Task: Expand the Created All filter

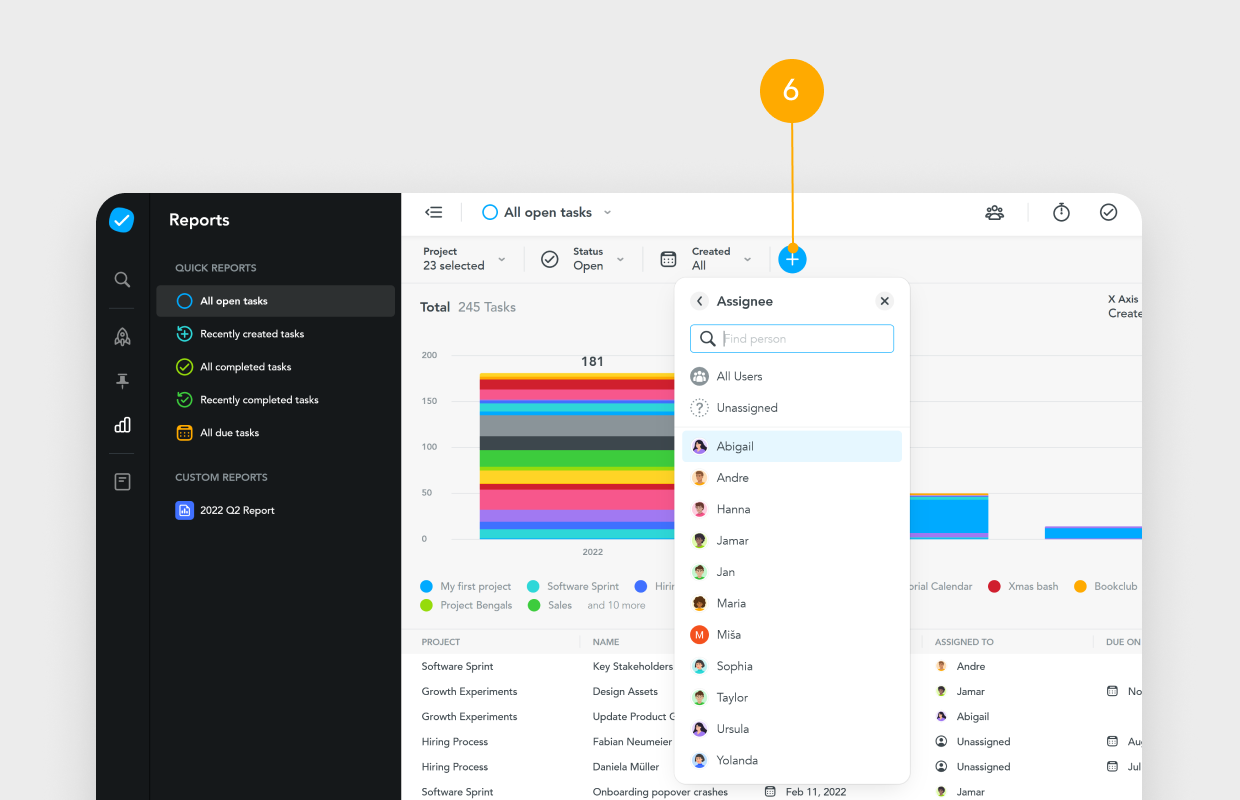Action: [x=706, y=259]
